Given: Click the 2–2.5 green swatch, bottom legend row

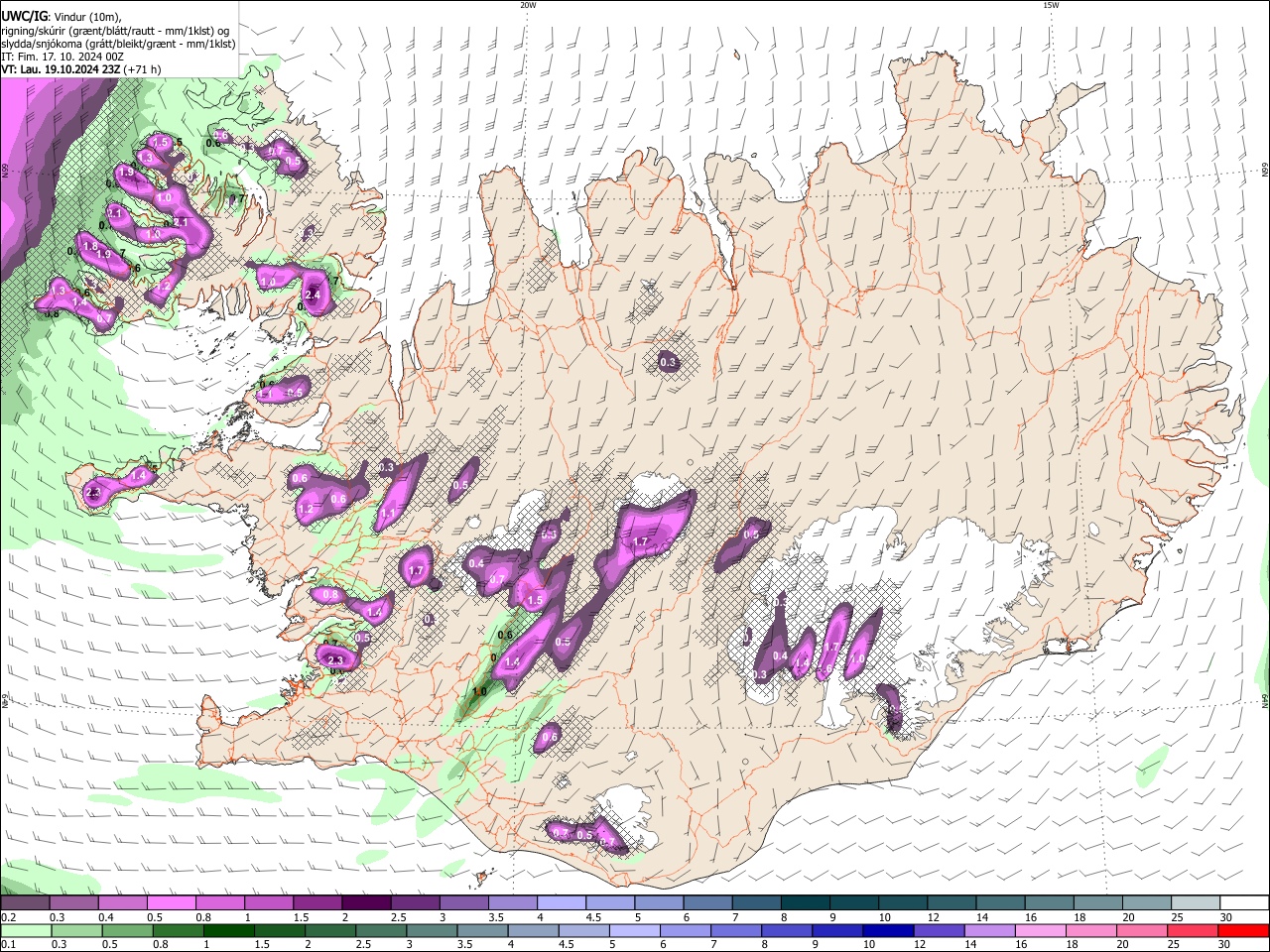Looking at the screenshot, I should pyautogui.click(x=330, y=930).
